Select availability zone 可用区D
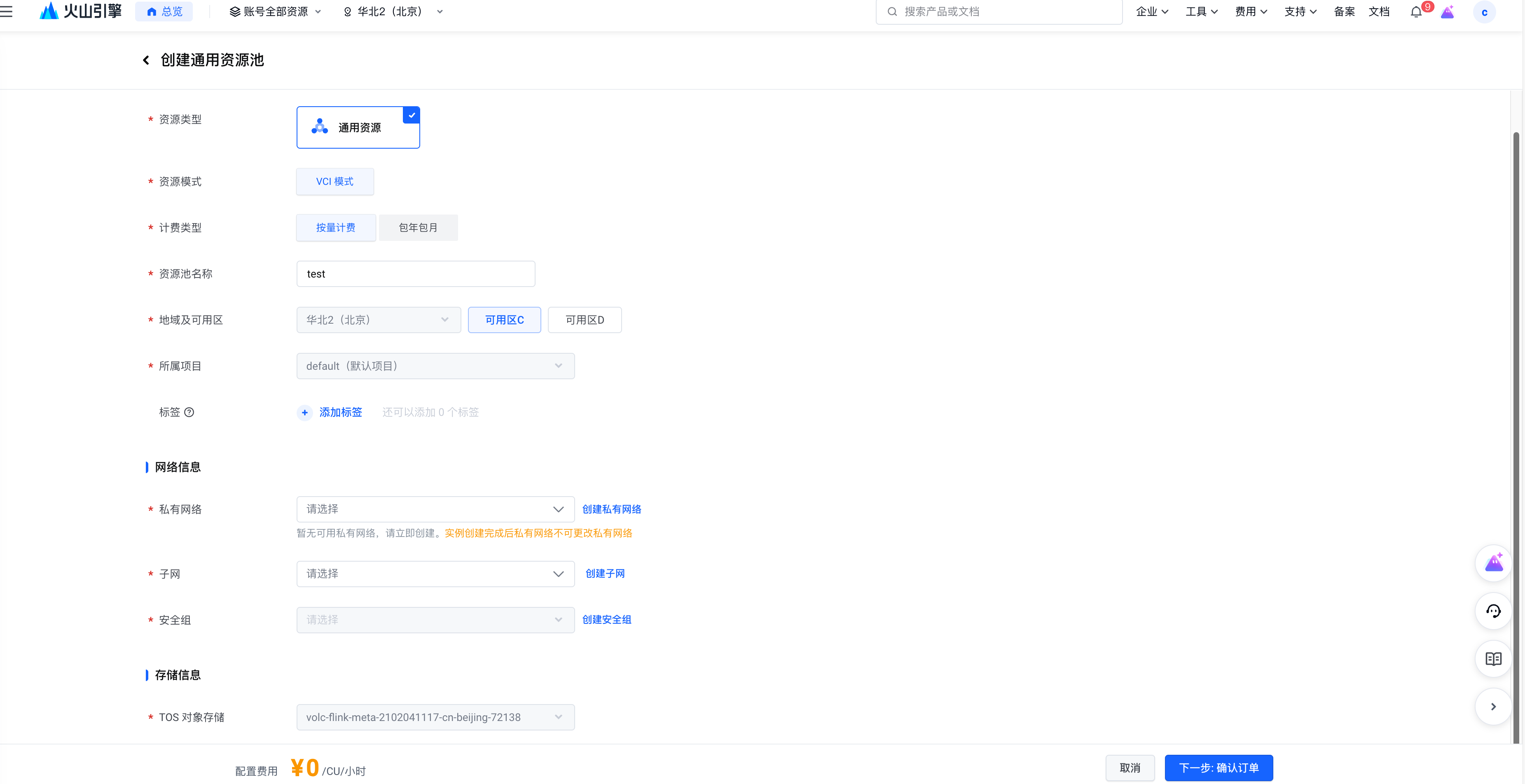The height and width of the screenshot is (784, 1525). pos(584,320)
